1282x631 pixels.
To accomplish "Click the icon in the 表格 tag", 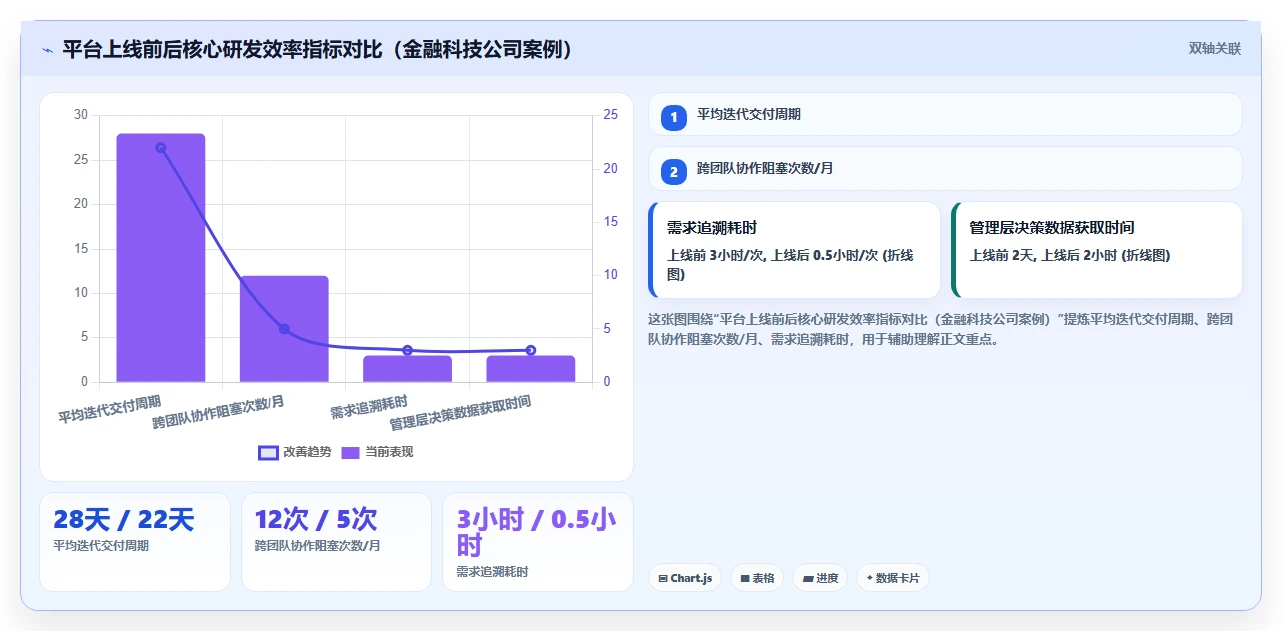I will pos(745,578).
